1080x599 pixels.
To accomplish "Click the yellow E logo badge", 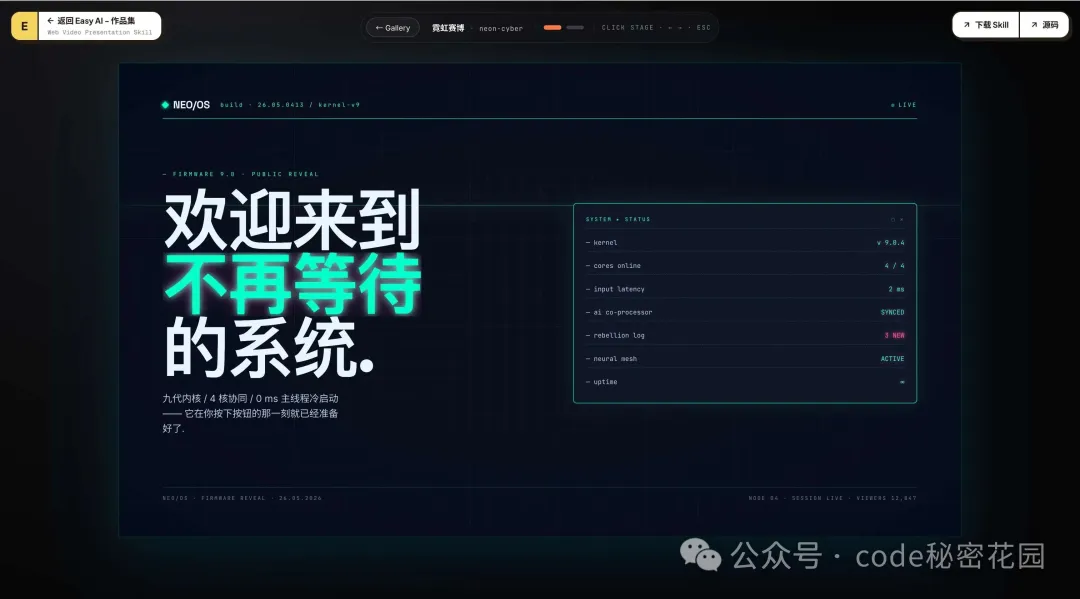I will click(x=25, y=26).
